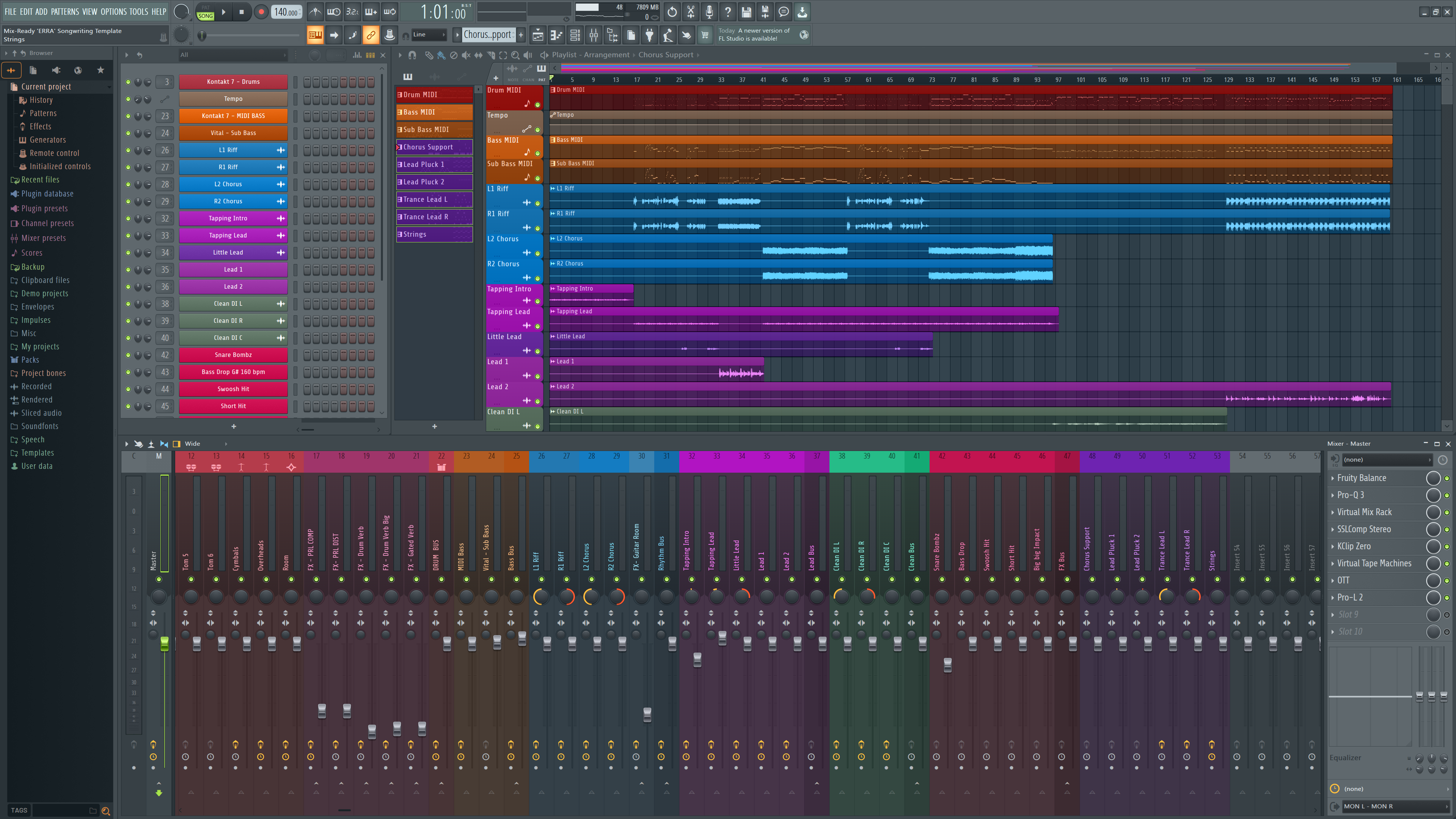Click the Plugin database browser folder

(47, 194)
